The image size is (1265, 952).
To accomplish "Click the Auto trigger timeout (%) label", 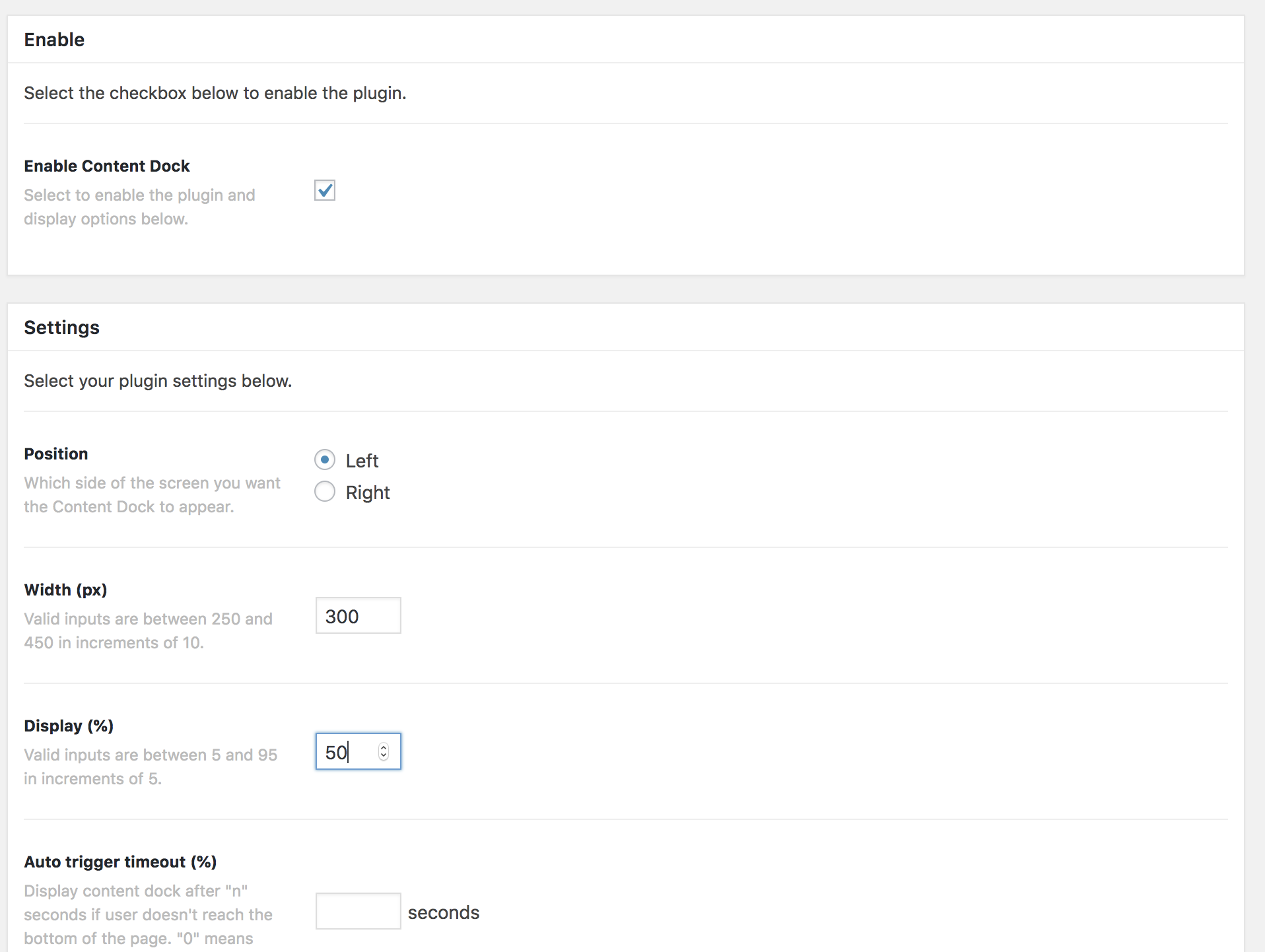I will tap(120, 862).
